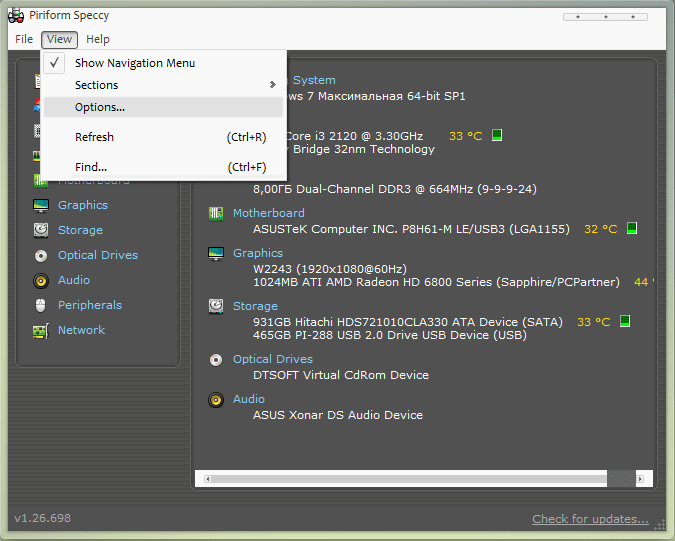This screenshot has height=541, width=675.
Task: Click the Storage heading in summary panel
Action: (255, 306)
